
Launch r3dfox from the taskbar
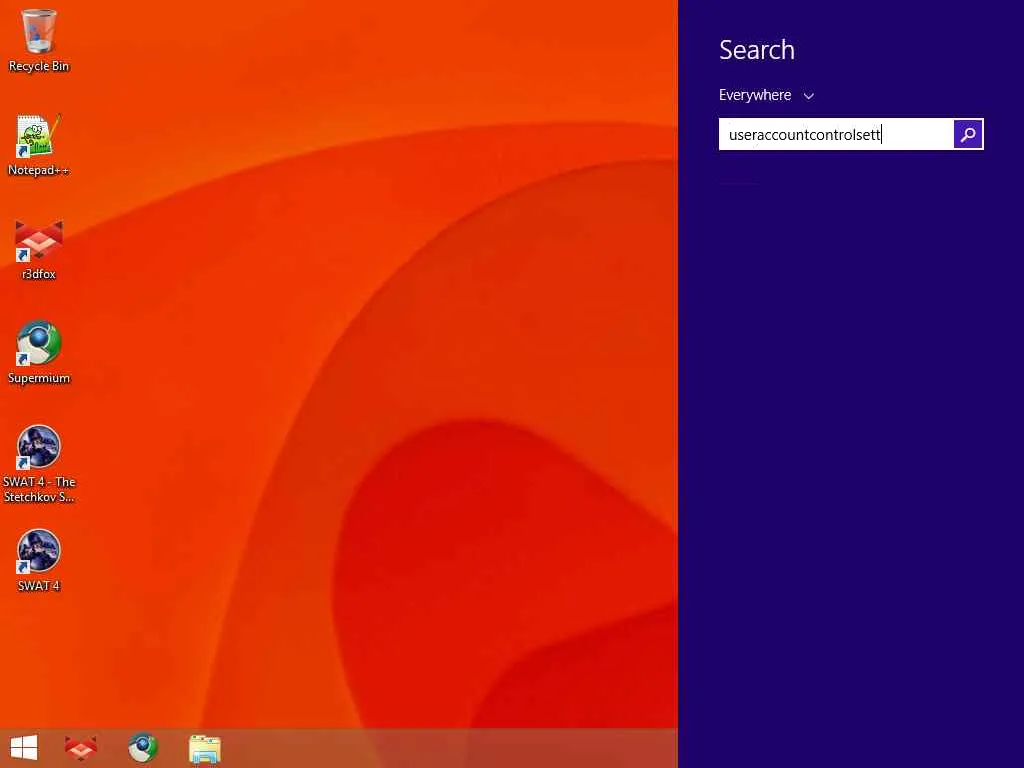pyautogui.click(x=81, y=748)
